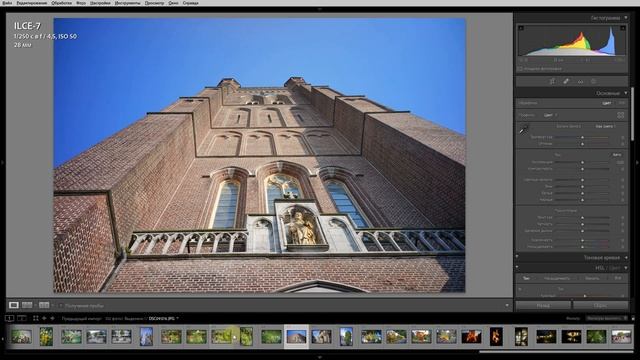Pick the White Balance eyedropper tool
Screen dimensions: 640x360
point(524,130)
